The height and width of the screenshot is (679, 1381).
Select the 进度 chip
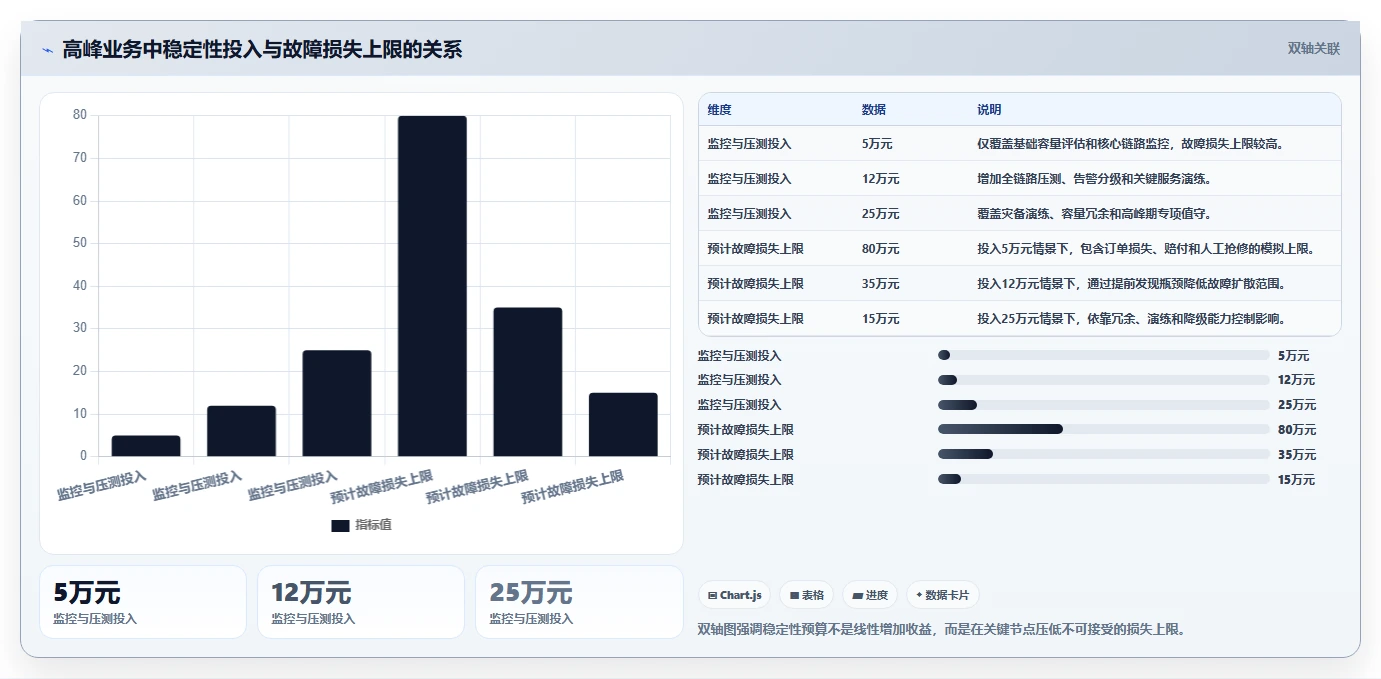pos(870,595)
